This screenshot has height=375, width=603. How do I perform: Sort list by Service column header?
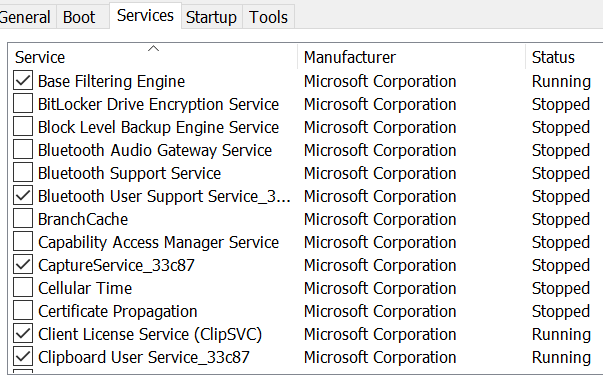click(153, 57)
